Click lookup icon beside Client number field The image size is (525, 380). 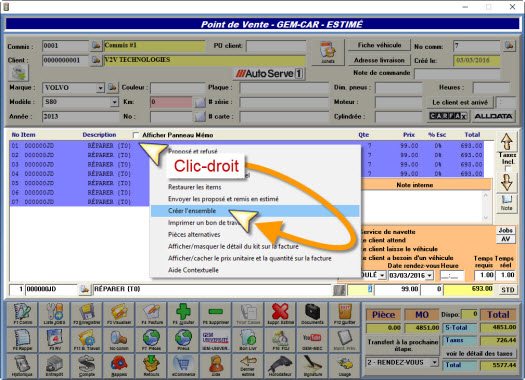click(x=96, y=60)
